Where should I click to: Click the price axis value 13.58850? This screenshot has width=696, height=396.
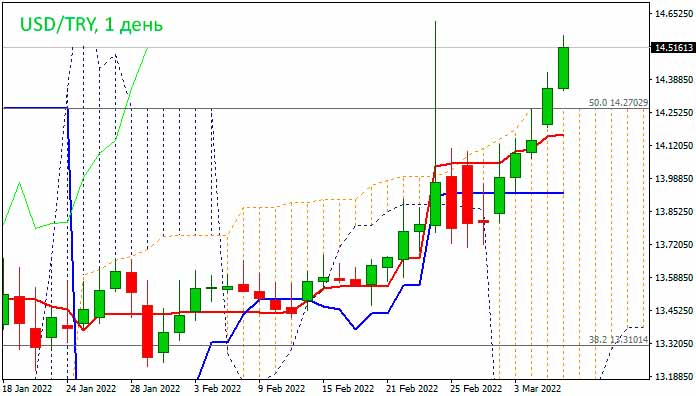[x=674, y=277]
